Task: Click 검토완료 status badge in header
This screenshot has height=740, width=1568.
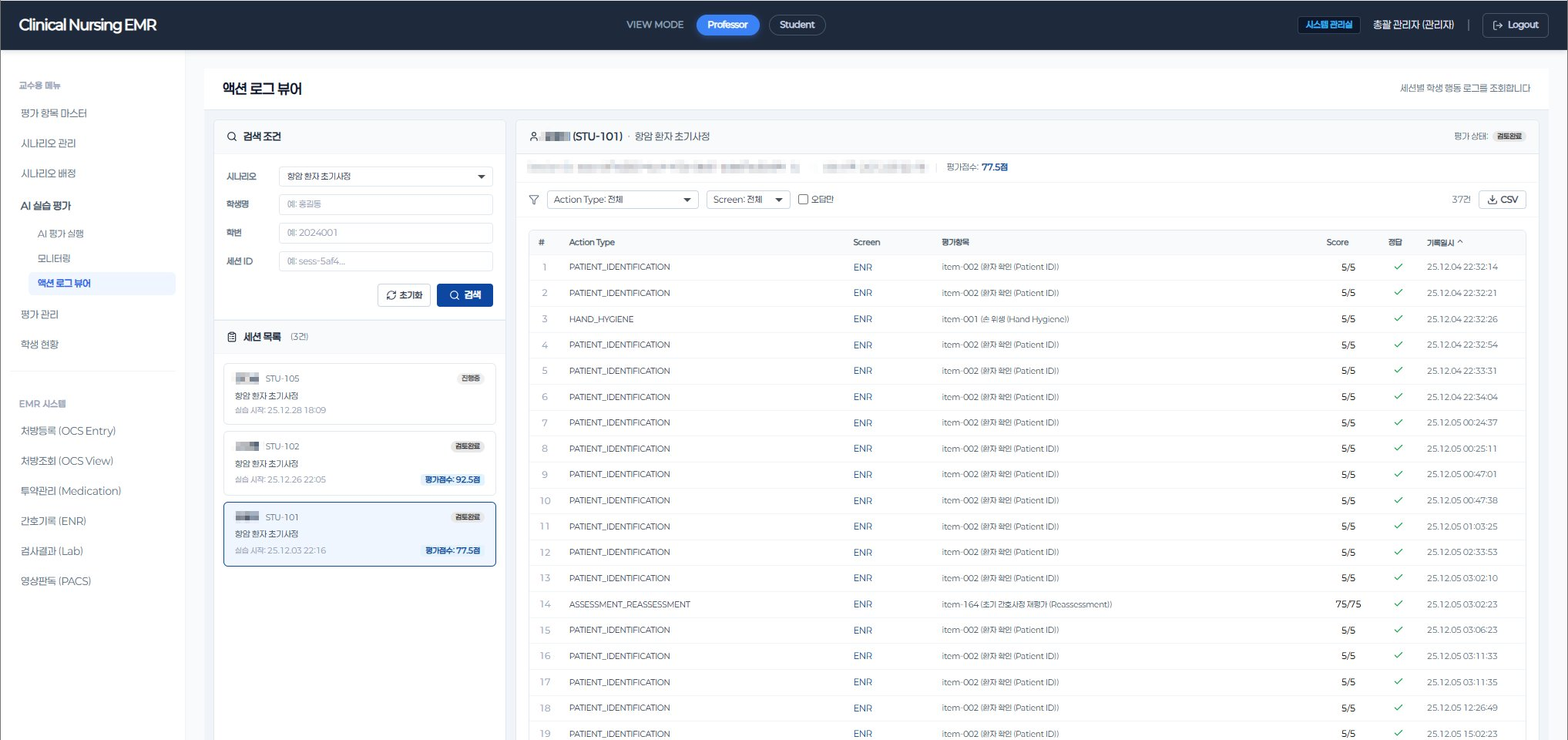Action: click(1509, 136)
